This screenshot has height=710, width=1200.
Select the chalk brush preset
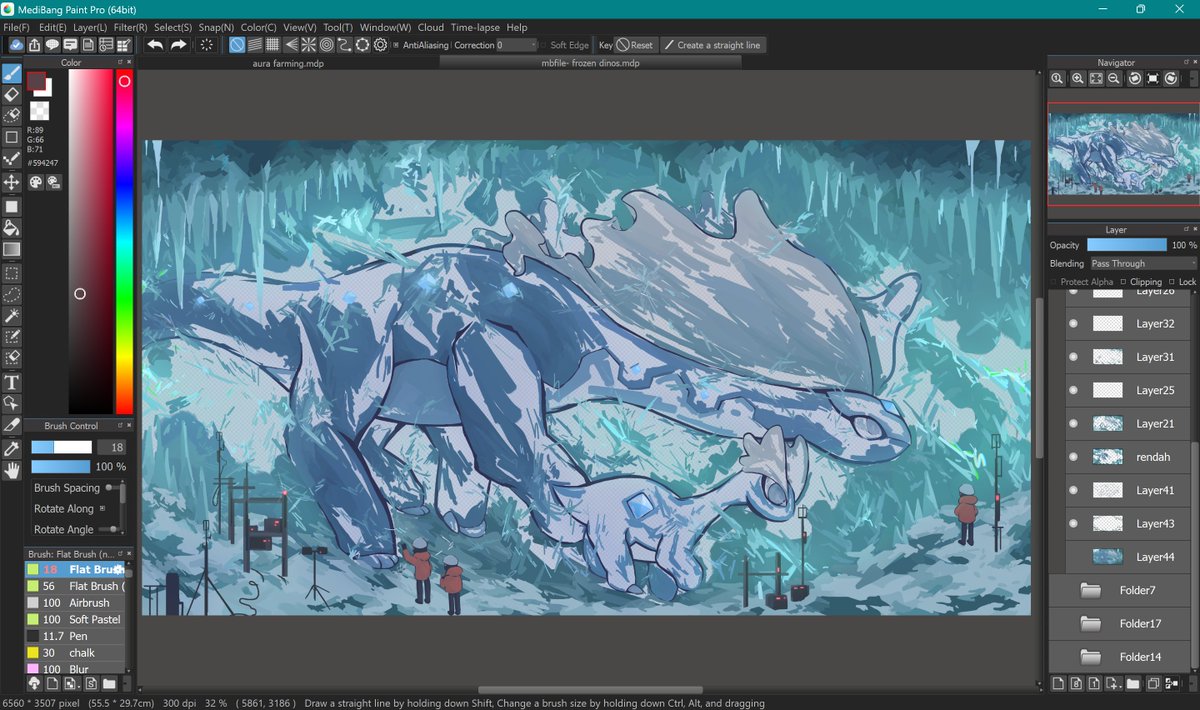click(76, 653)
